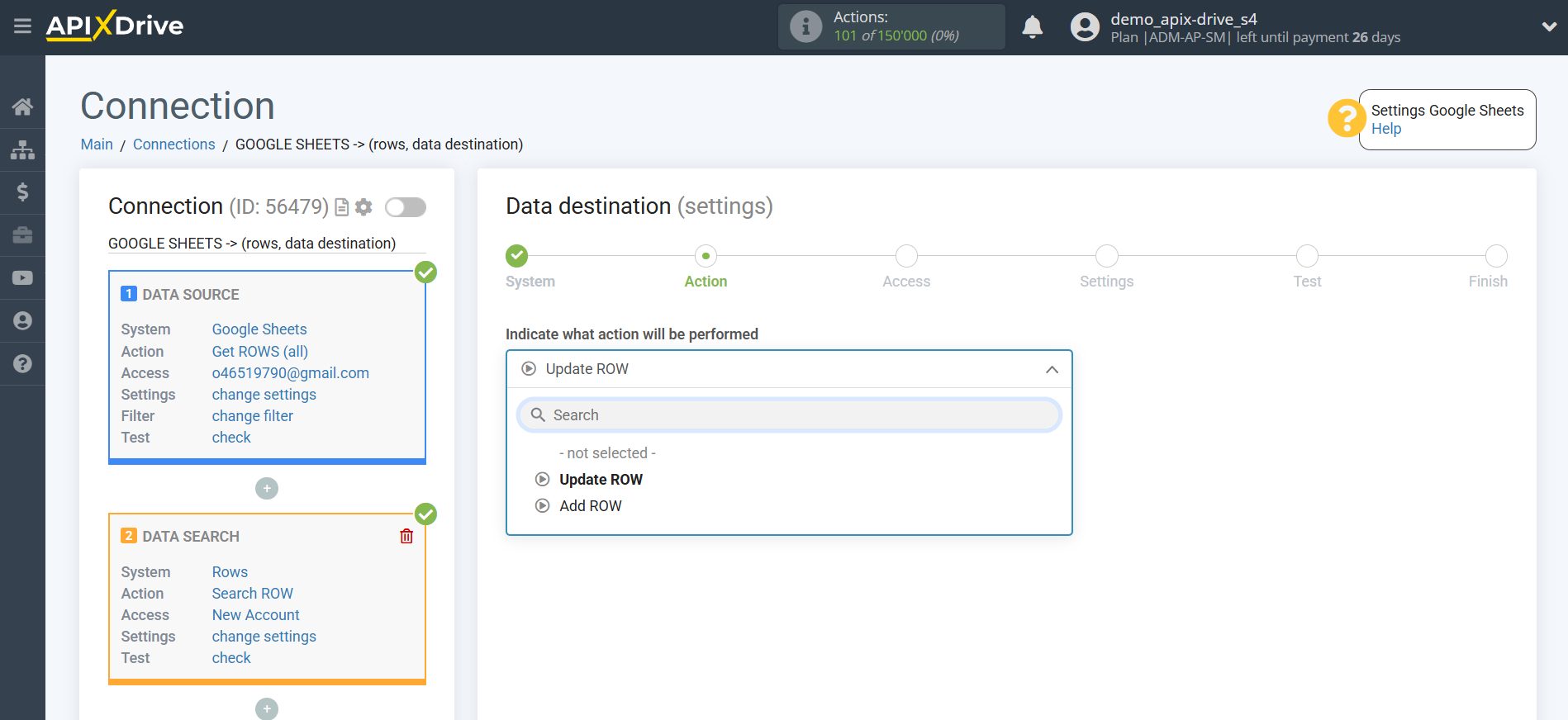
Task: Open the YouTube video icon in the sidebar
Action: tap(22, 278)
